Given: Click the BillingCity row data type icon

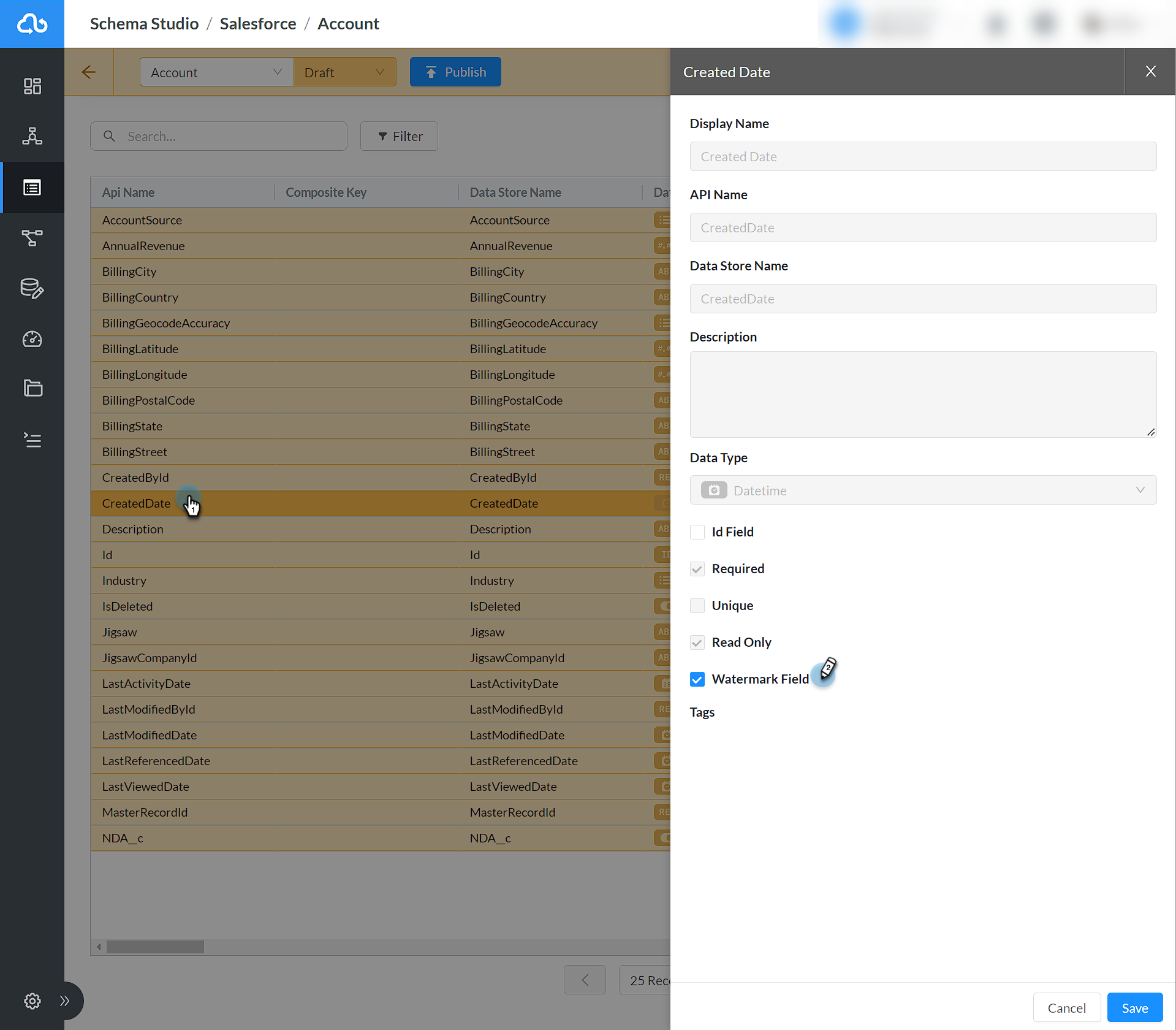Looking at the screenshot, I should tap(662, 271).
